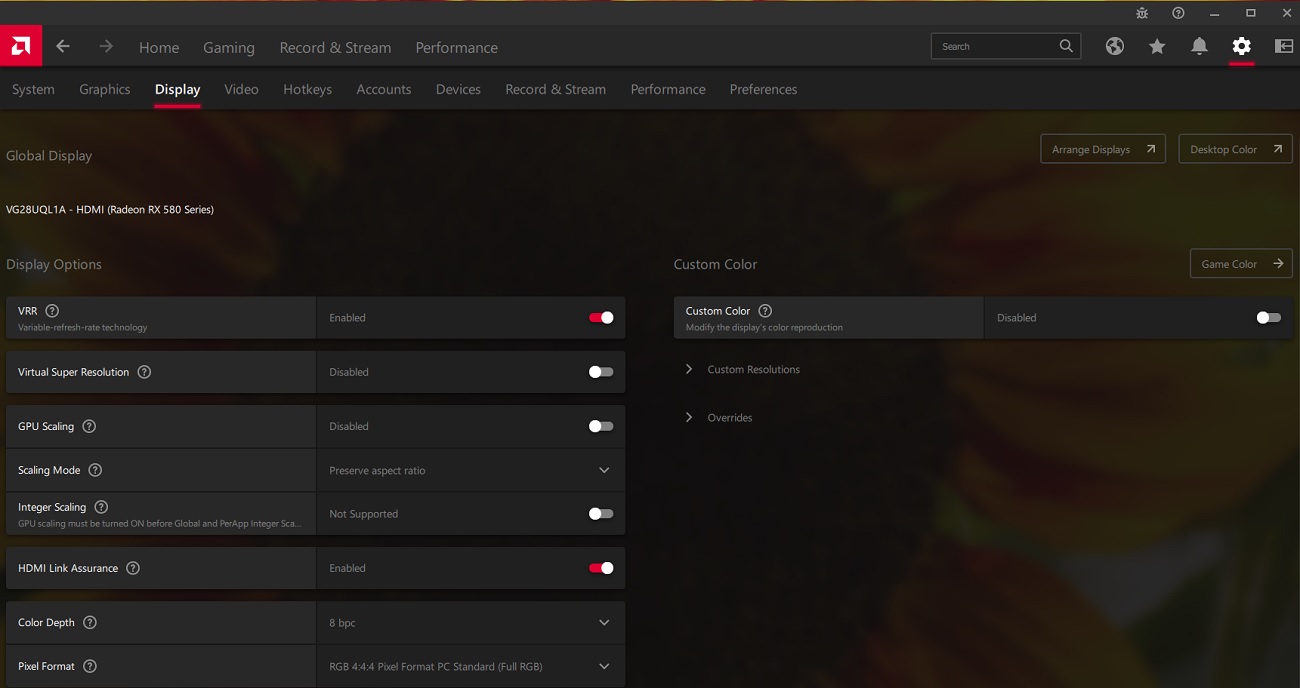Switch to the System tab
The height and width of the screenshot is (688, 1300).
tap(33, 89)
